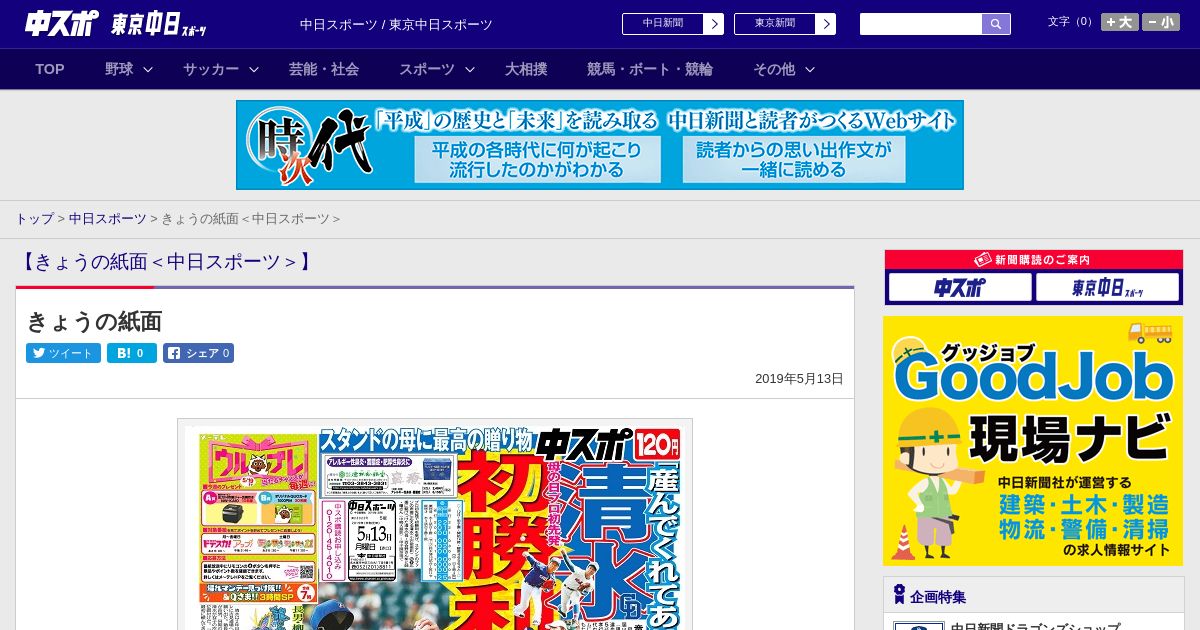Decrease text size with 小 button
Image resolution: width=1200 pixels, height=630 pixels.
point(1161,22)
